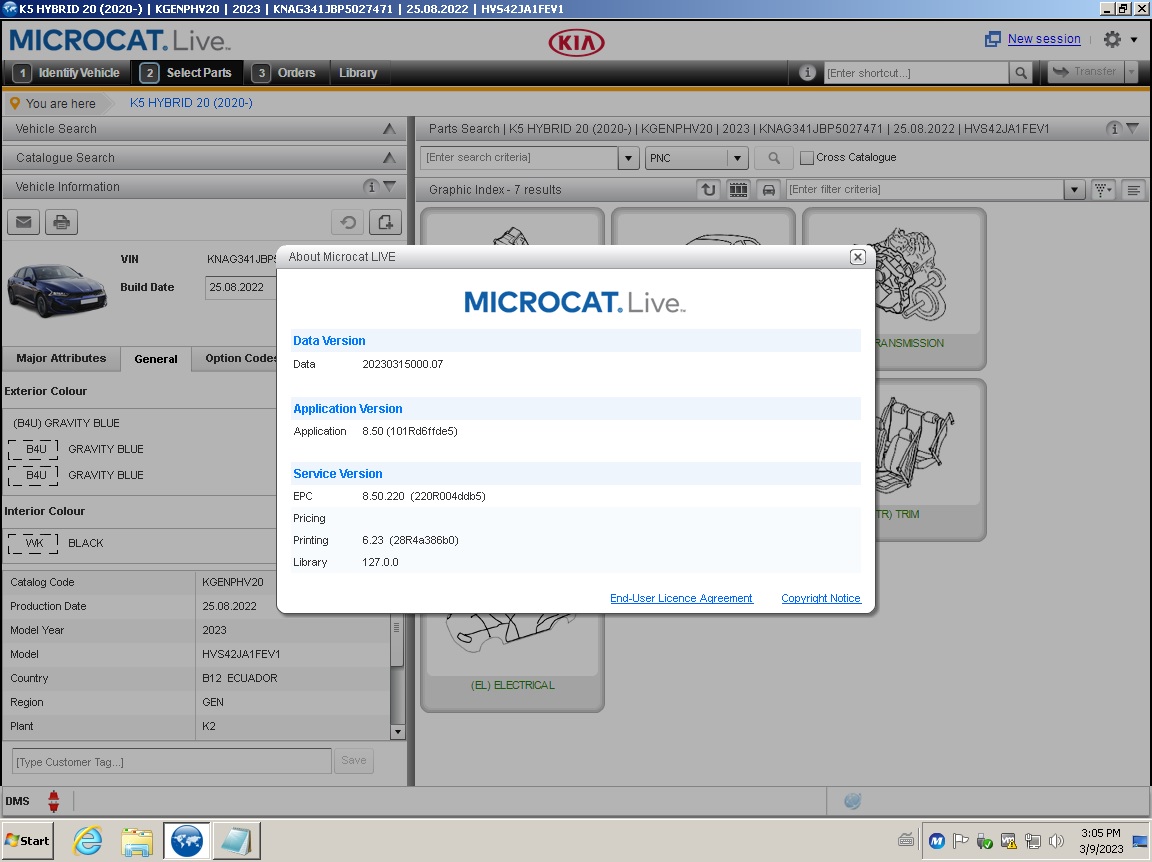
Task: Click the list view lines icon
Action: coord(1134,190)
